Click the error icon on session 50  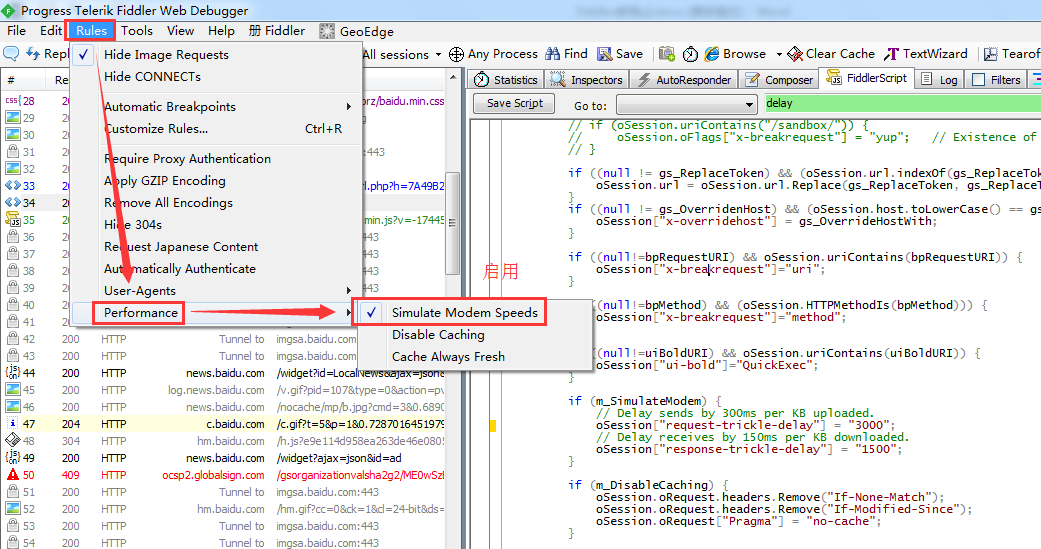click(13, 475)
